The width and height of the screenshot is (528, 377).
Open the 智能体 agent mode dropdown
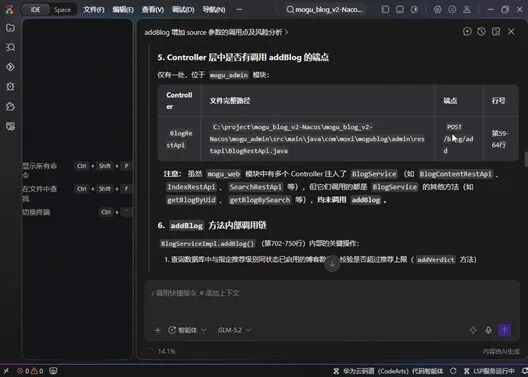[x=187, y=330]
